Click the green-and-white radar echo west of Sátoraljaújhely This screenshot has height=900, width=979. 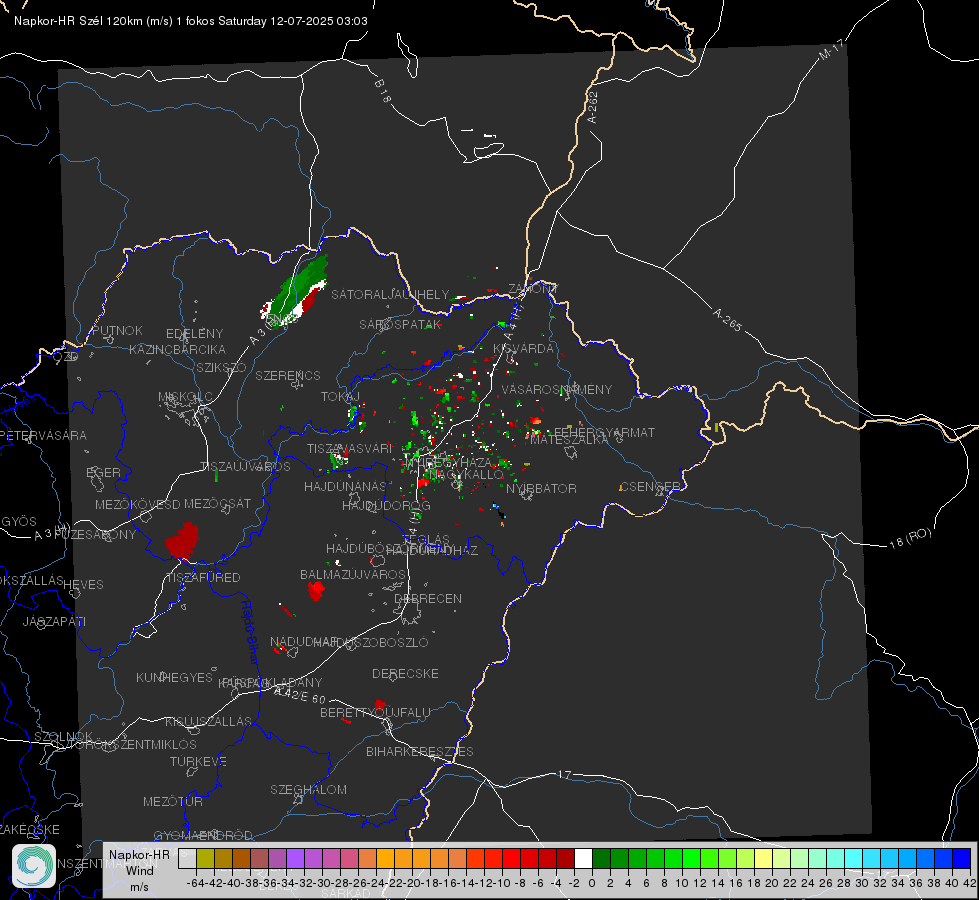coord(295,294)
